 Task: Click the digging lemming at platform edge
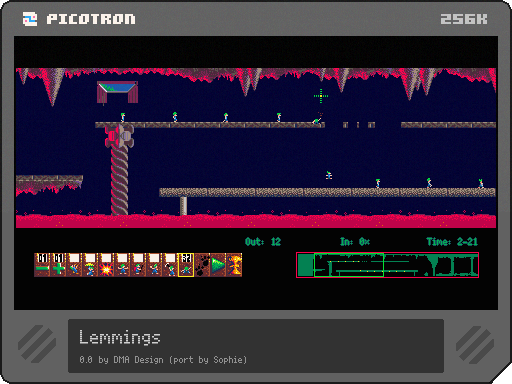click(x=317, y=120)
